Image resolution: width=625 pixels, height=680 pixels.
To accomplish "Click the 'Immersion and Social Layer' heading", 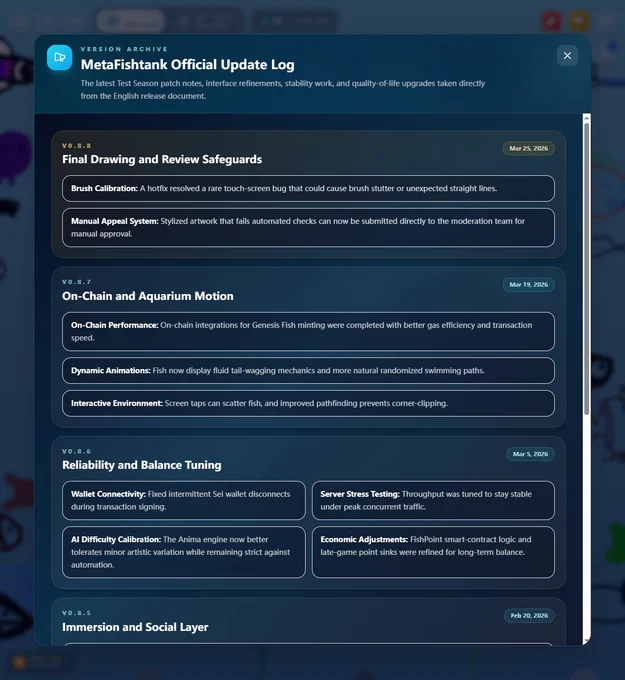I will tap(135, 627).
